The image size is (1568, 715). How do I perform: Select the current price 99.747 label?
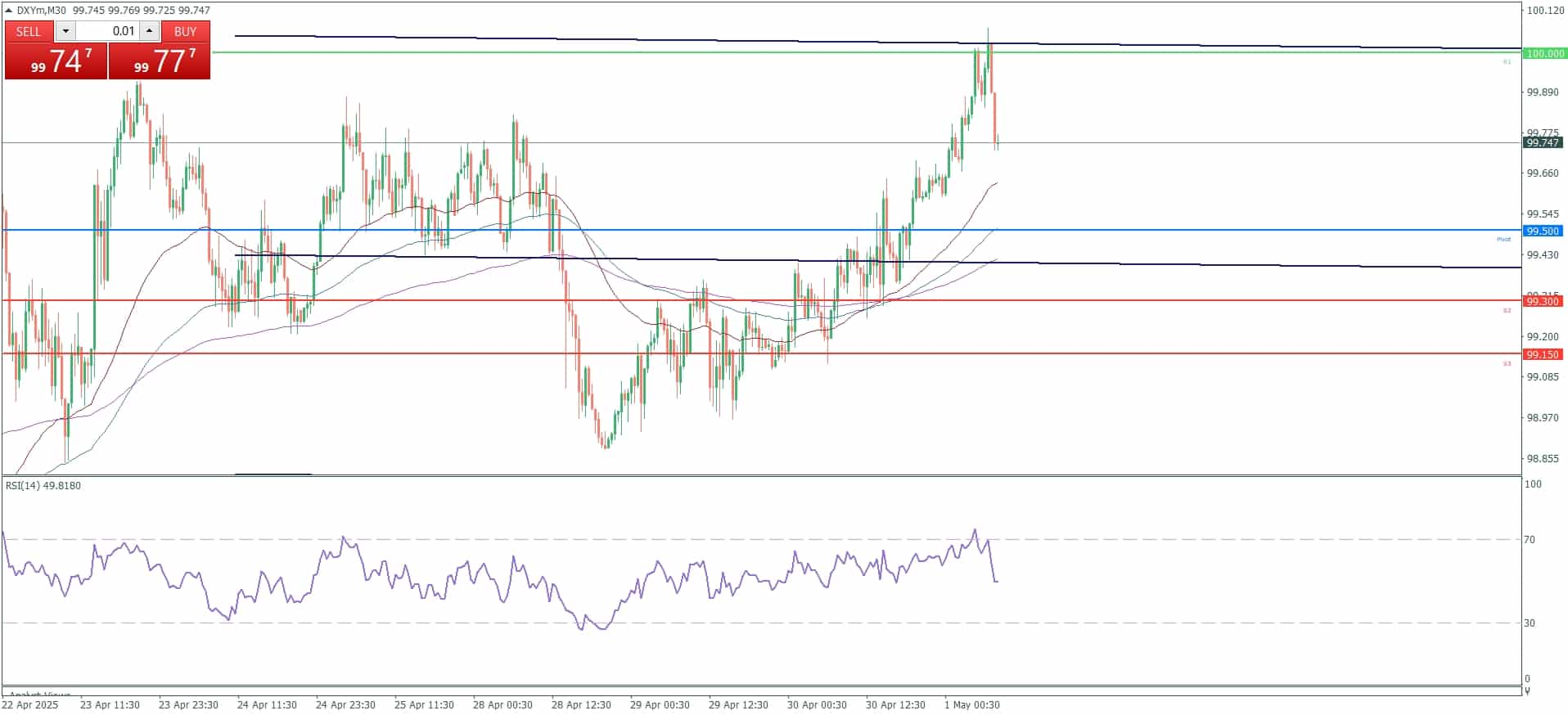click(1543, 143)
